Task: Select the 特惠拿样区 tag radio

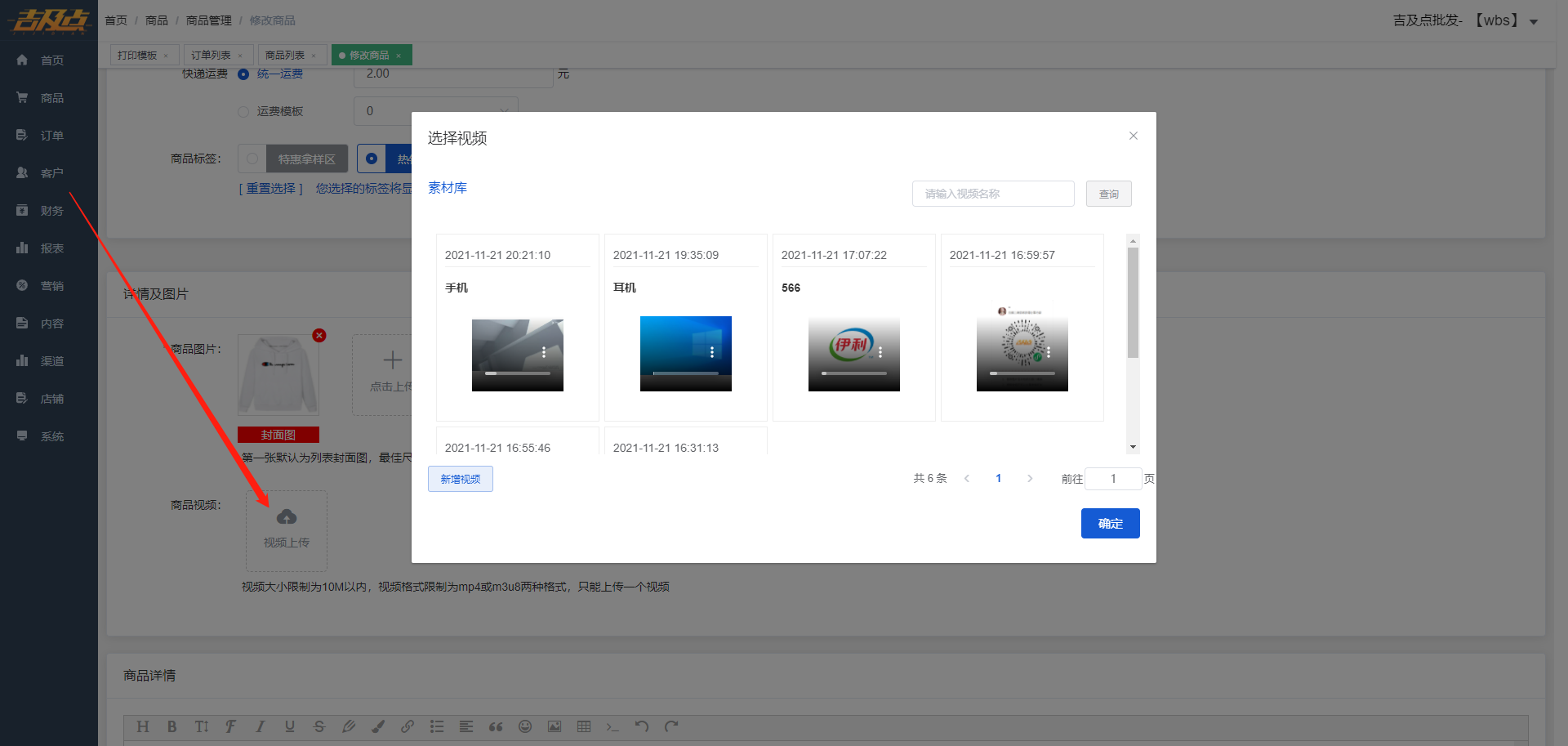Action: pos(252,159)
